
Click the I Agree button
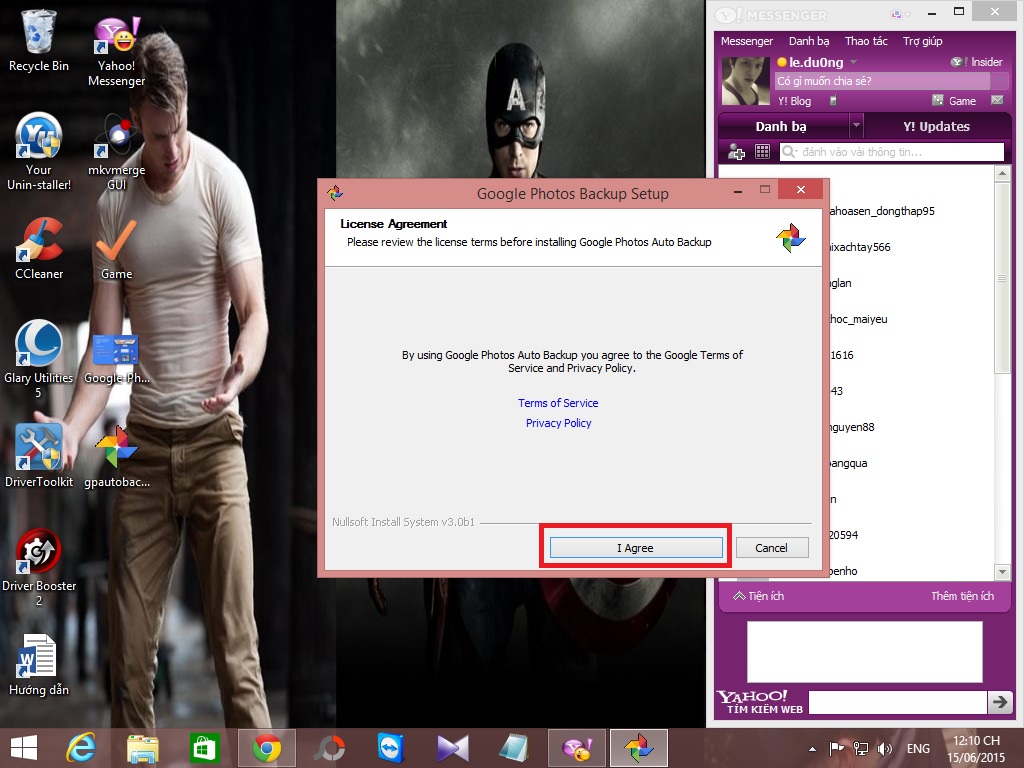pos(635,548)
